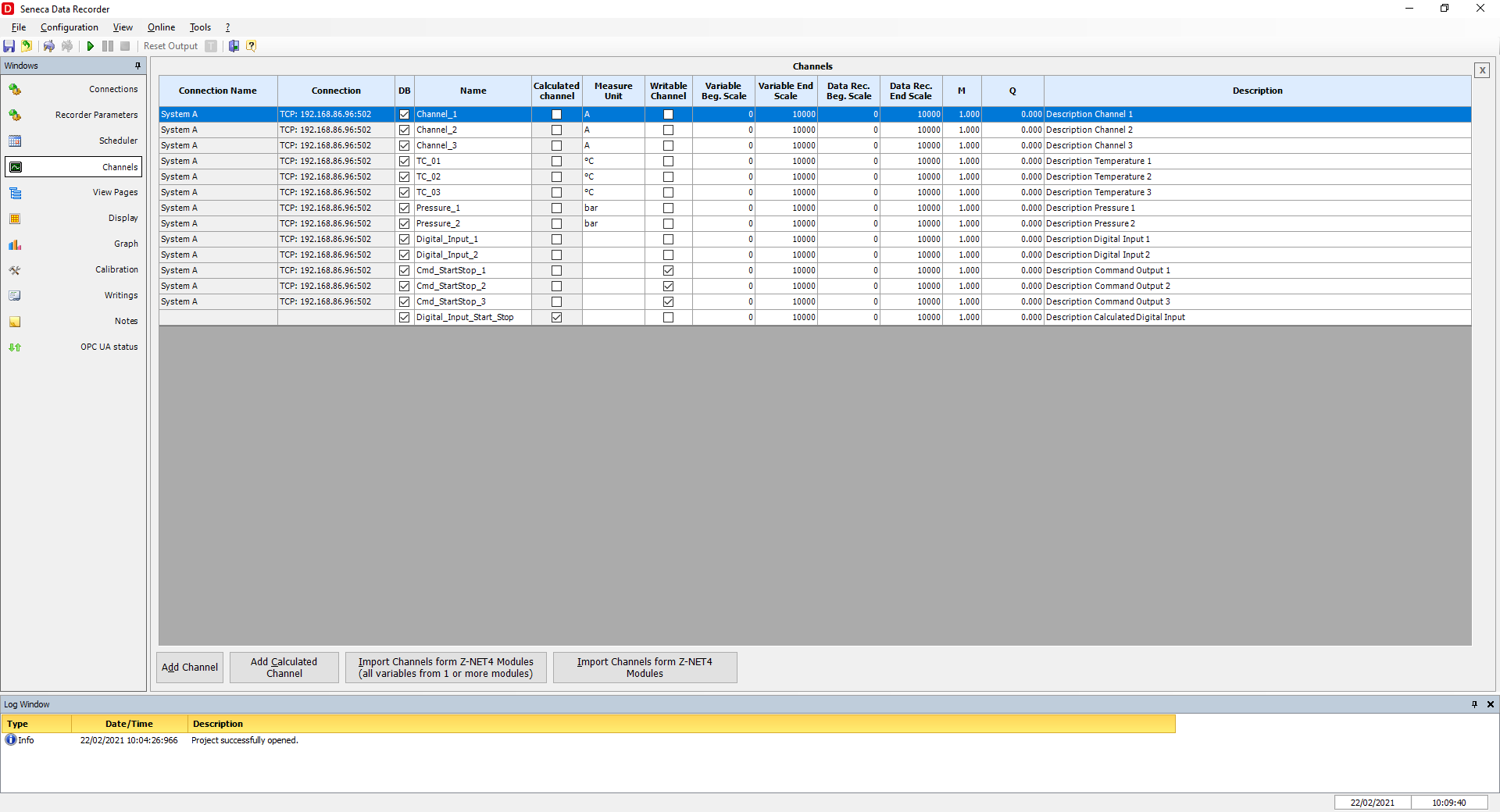Click the Display sidebar icon
Viewport: 1500px width, 812px height.
point(15,219)
